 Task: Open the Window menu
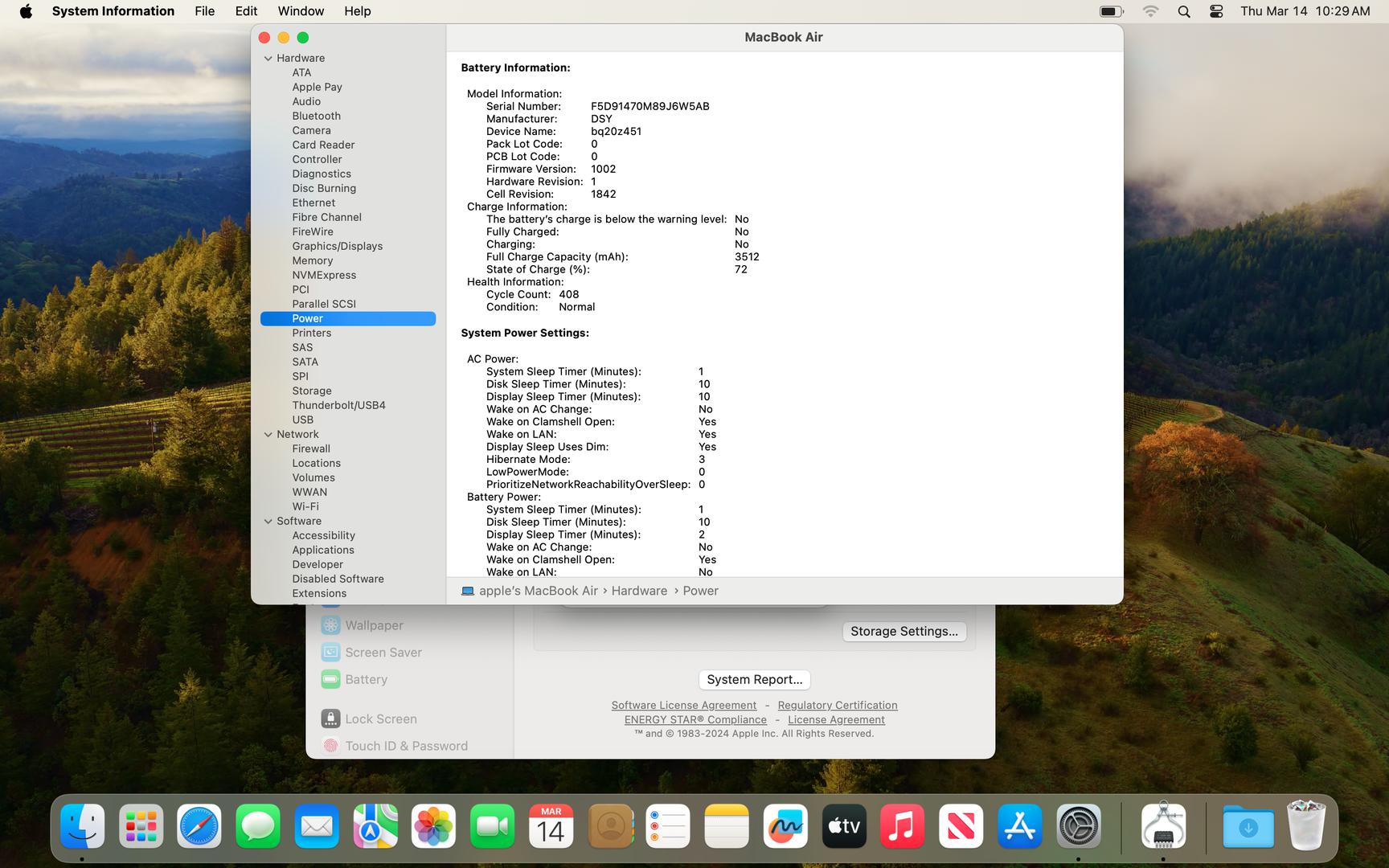pos(301,11)
